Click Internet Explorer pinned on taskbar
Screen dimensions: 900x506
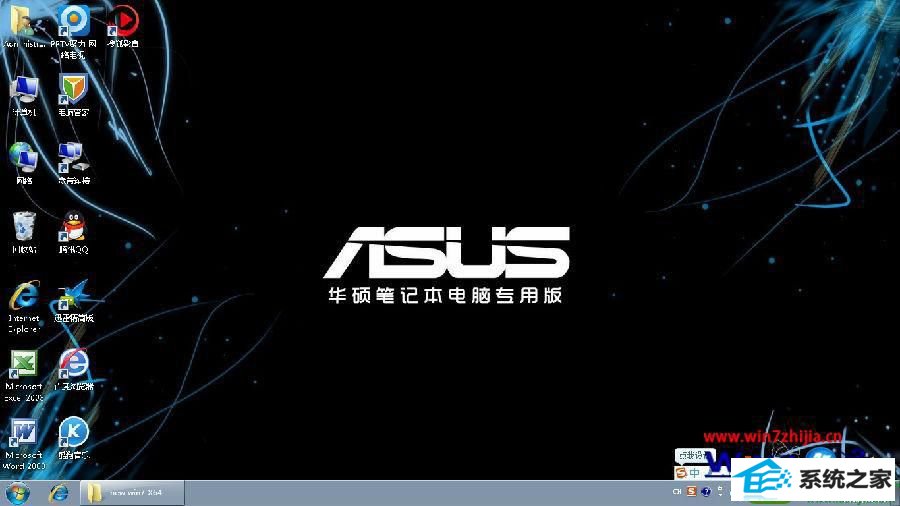pos(59,493)
